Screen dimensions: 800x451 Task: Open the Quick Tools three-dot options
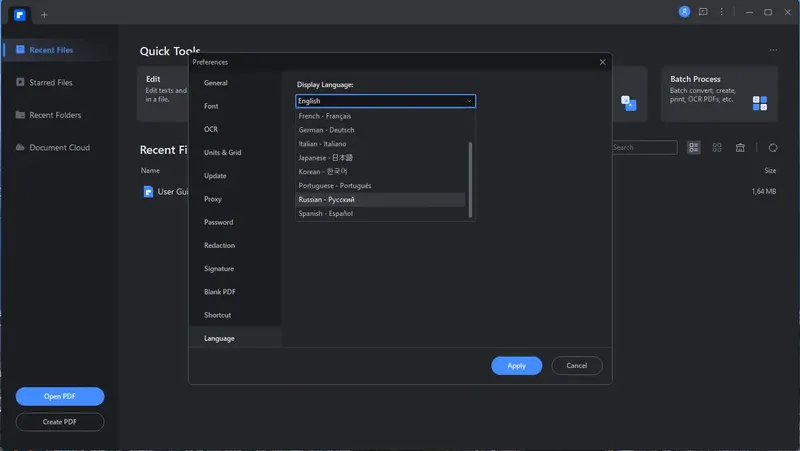point(773,50)
